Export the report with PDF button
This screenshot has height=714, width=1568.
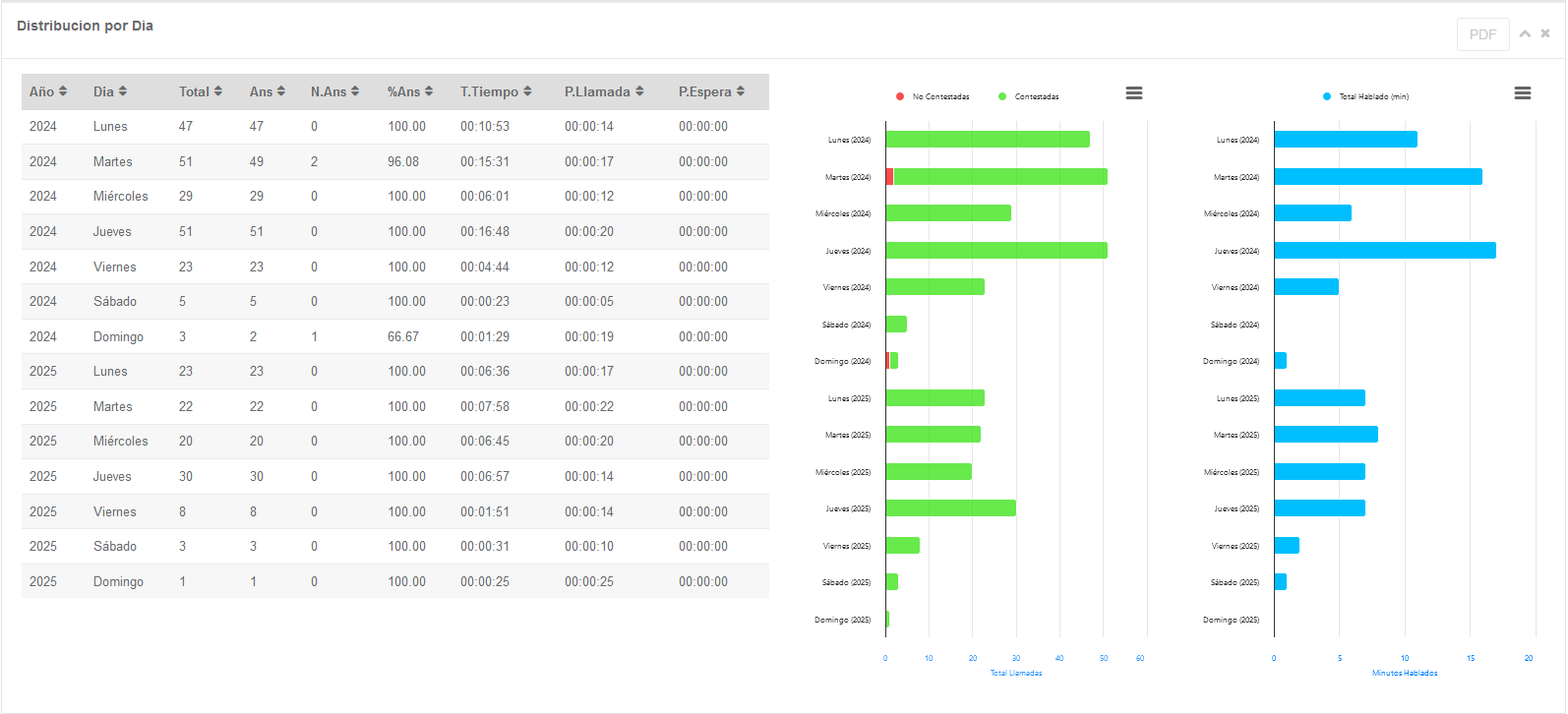[1482, 34]
